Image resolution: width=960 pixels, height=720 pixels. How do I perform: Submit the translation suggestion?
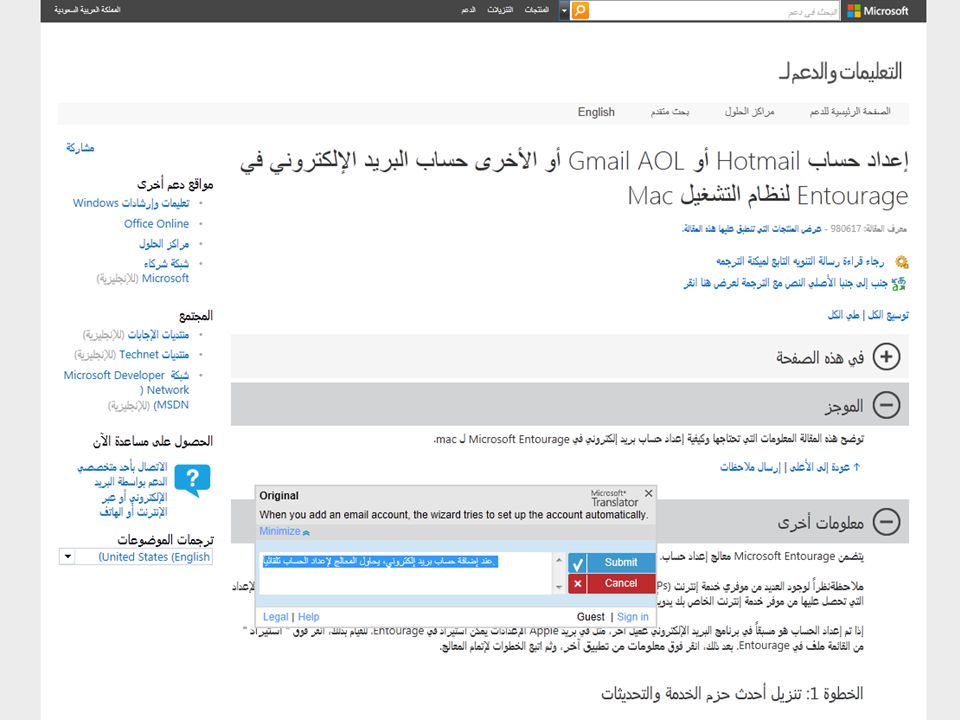(612, 562)
